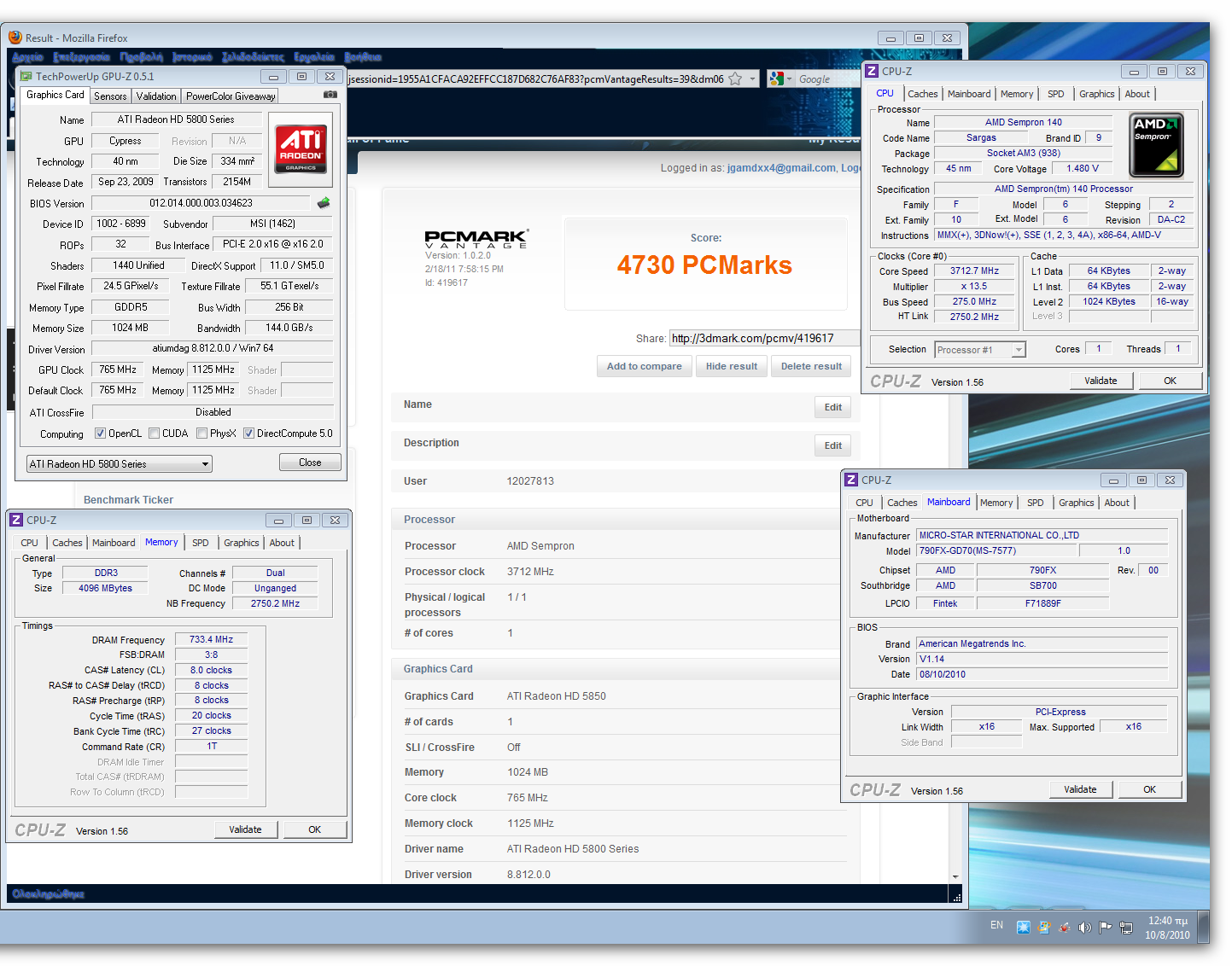Click the blue starburst tray icon

pyautogui.click(x=1023, y=928)
